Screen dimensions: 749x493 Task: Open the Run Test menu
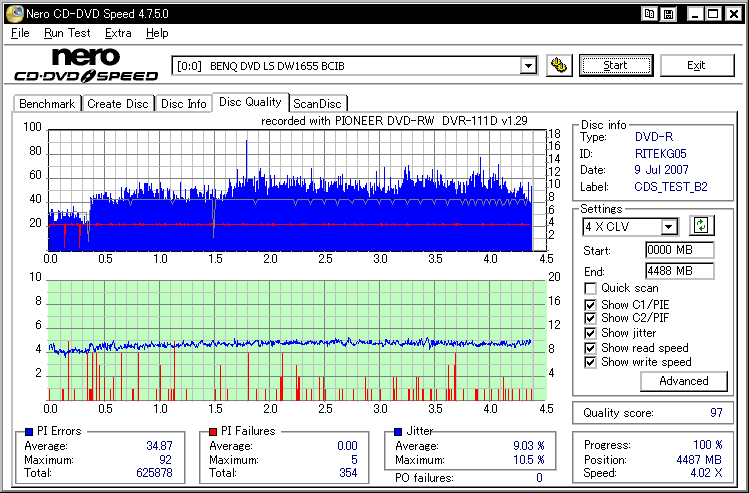click(67, 33)
